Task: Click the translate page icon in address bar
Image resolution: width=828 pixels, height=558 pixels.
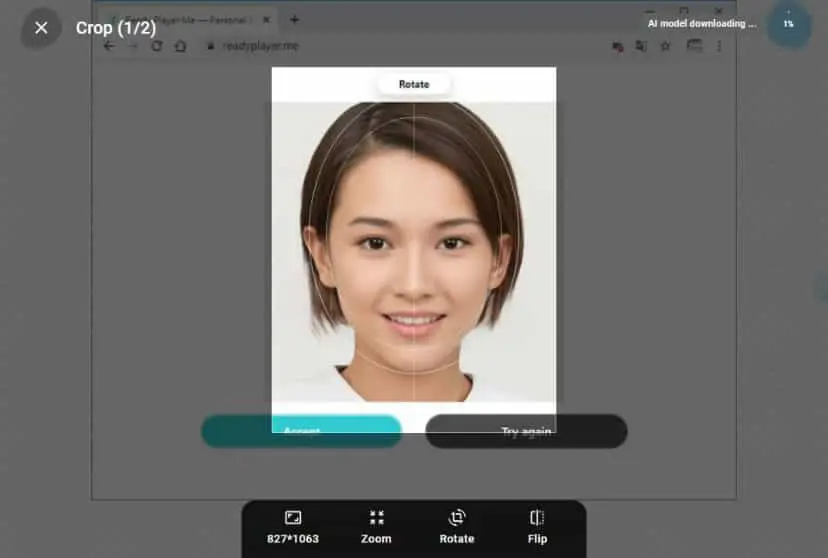Action: click(x=641, y=46)
